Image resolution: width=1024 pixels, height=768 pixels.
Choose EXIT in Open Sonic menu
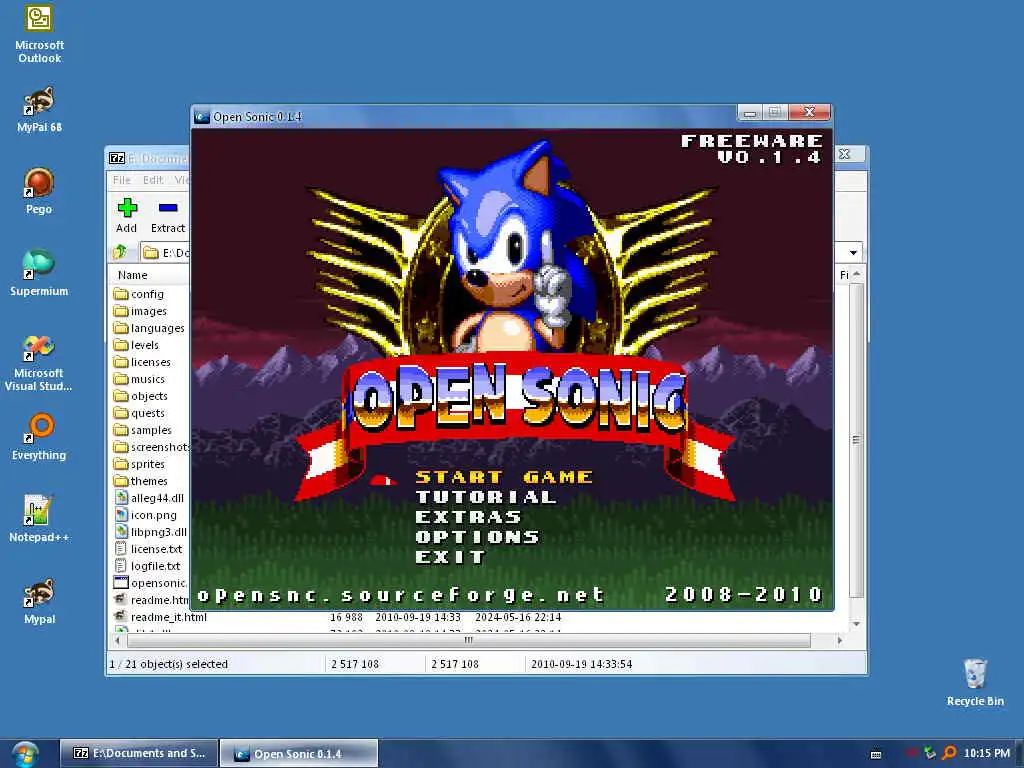tap(451, 557)
